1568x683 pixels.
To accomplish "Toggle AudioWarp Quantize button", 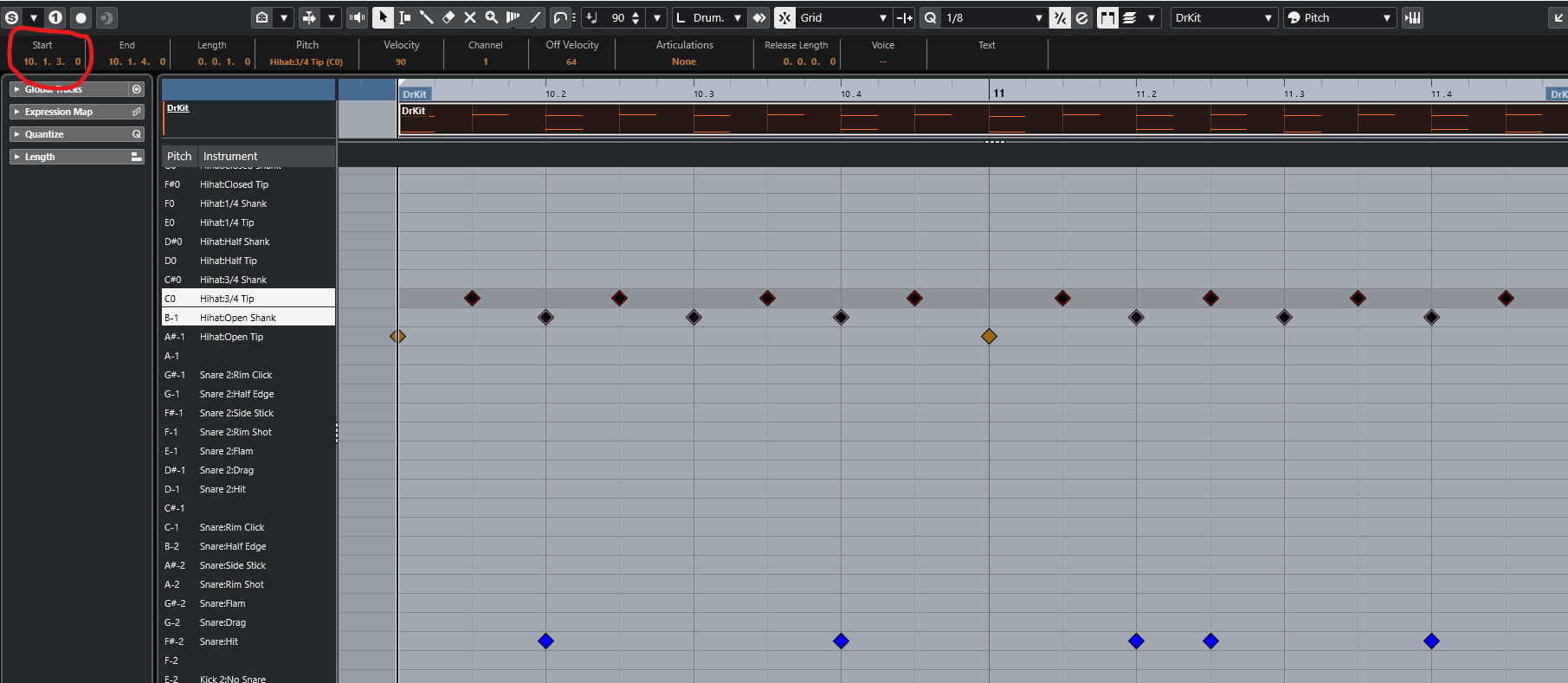I will (1082, 17).
